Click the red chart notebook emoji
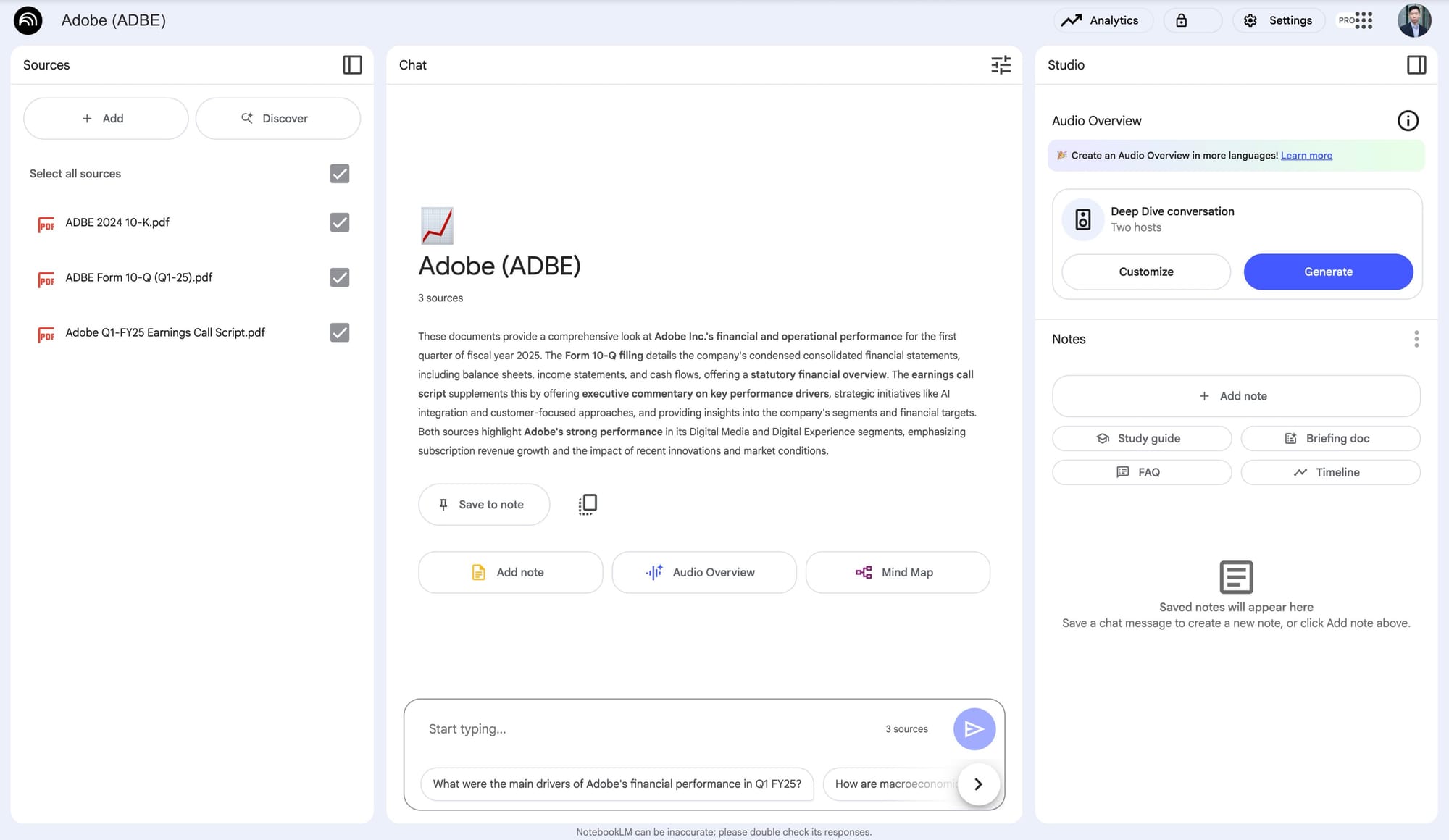 437,226
